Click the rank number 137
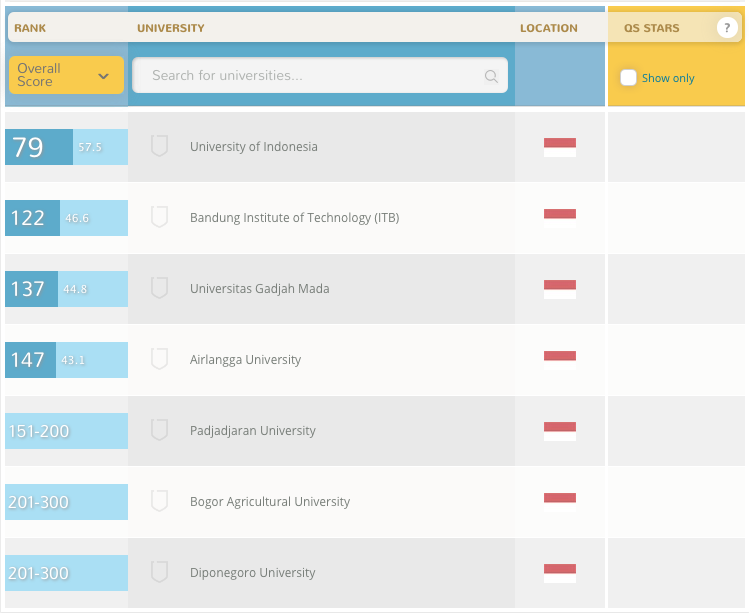 (x=28, y=289)
